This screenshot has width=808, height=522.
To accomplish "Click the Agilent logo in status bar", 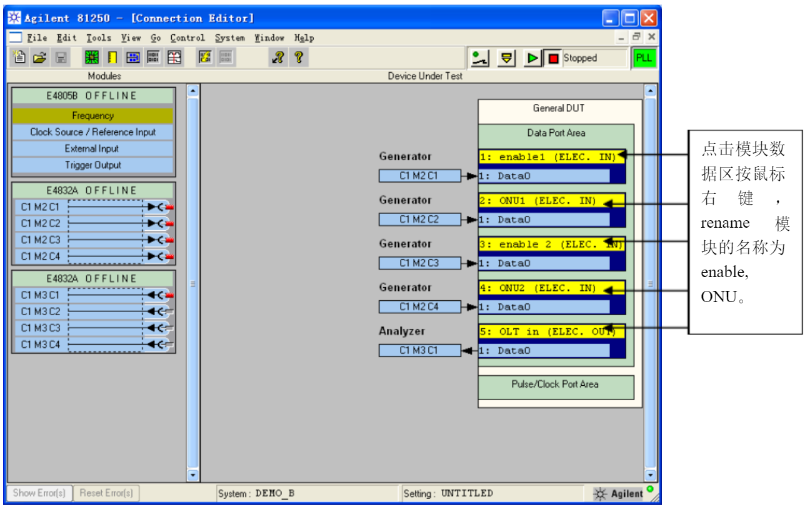I will click(619, 493).
